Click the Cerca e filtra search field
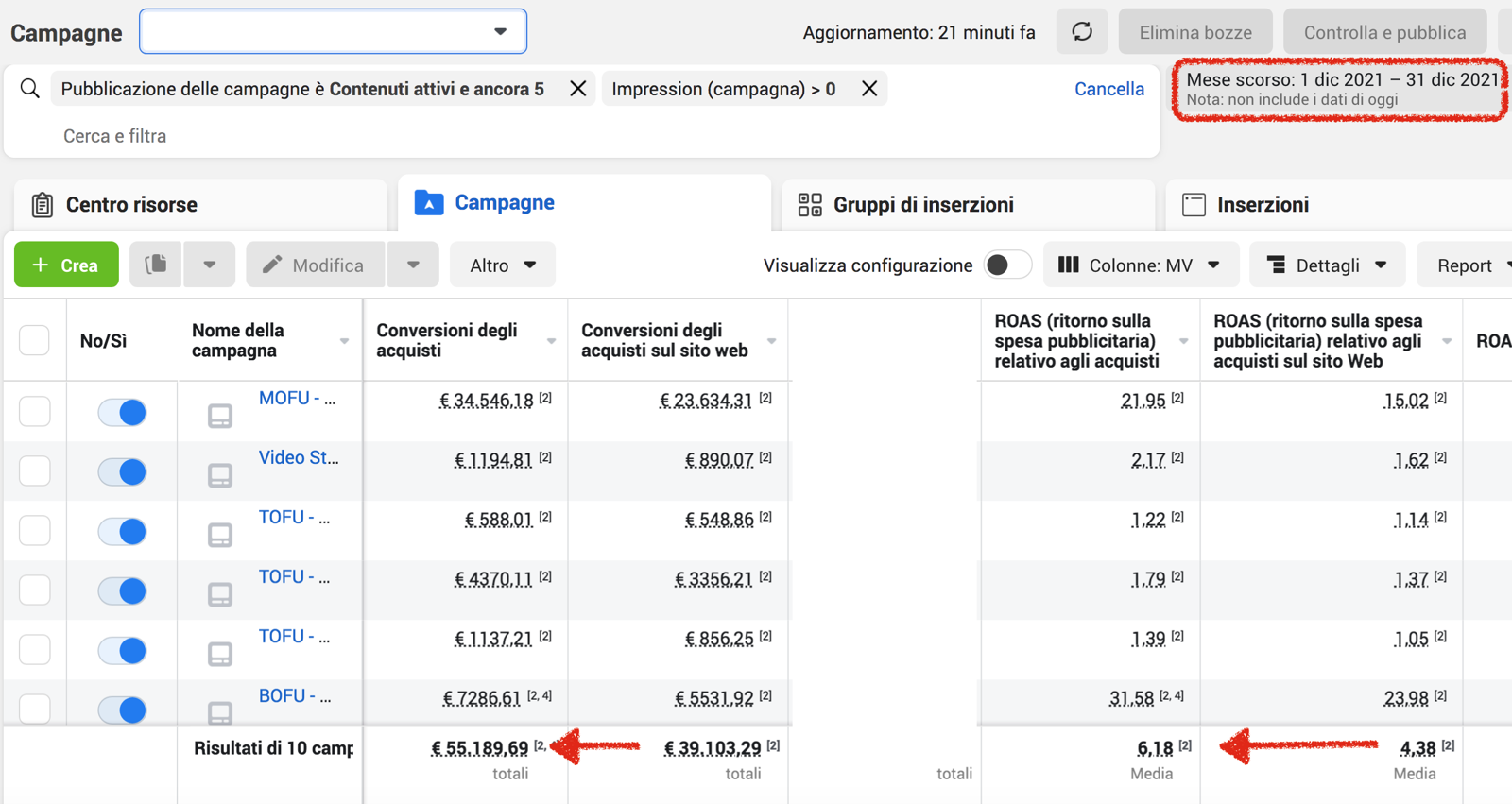This screenshot has height=804, width=1512. (x=114, y=136)
